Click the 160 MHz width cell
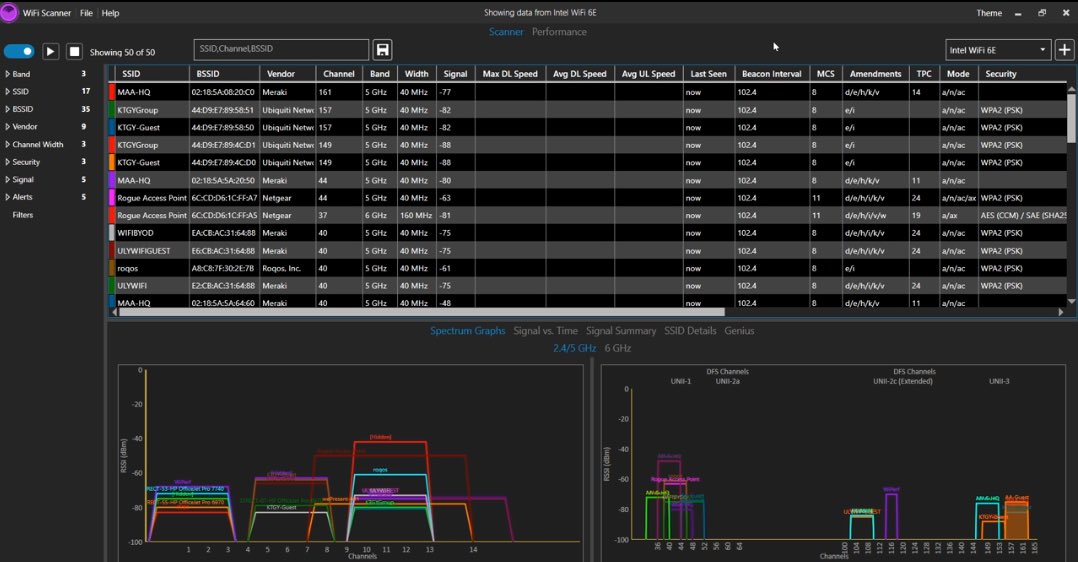The width and height of the screenshot is (1078, 562). 416,215
